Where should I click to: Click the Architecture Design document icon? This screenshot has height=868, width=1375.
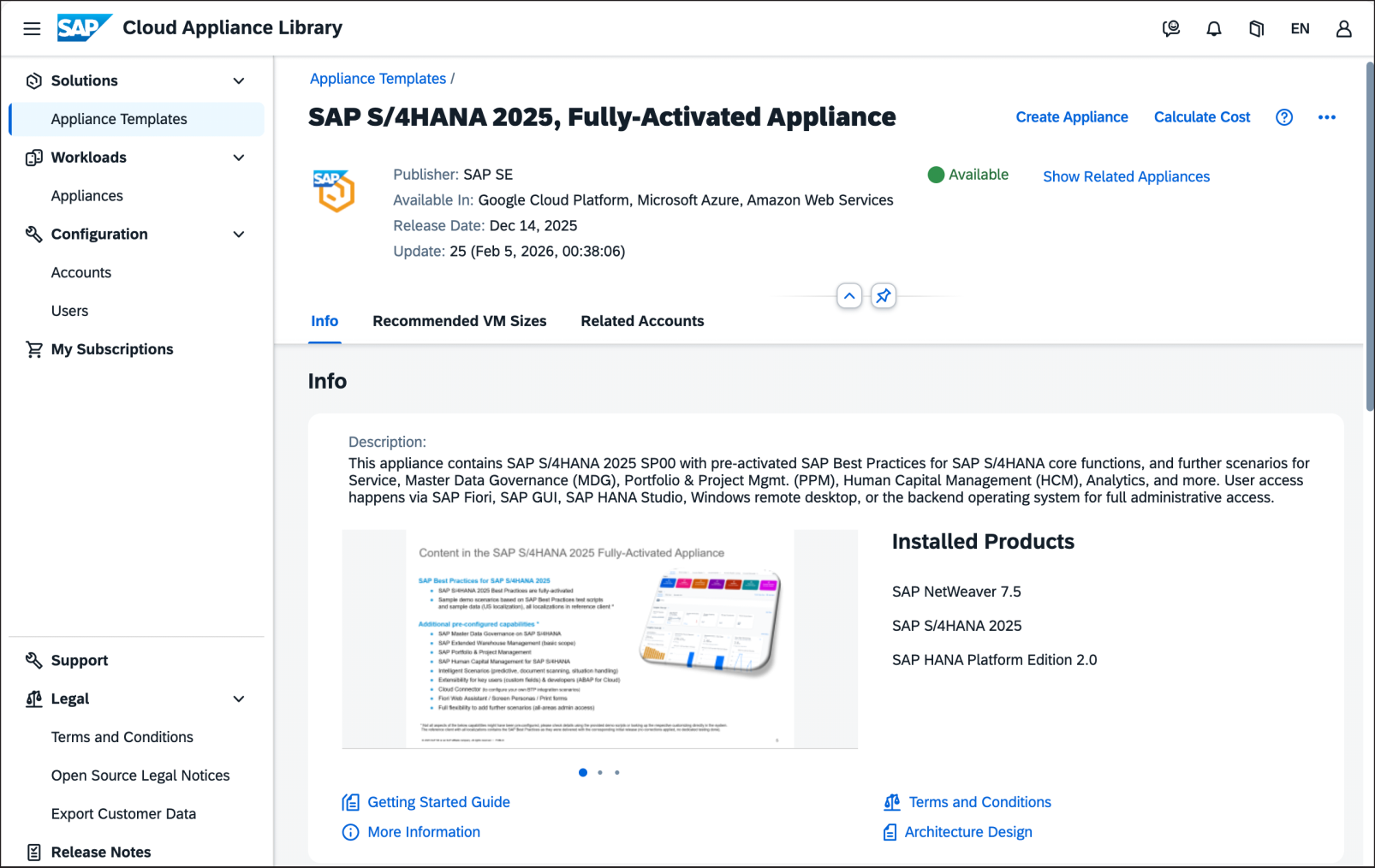(890, 832)
